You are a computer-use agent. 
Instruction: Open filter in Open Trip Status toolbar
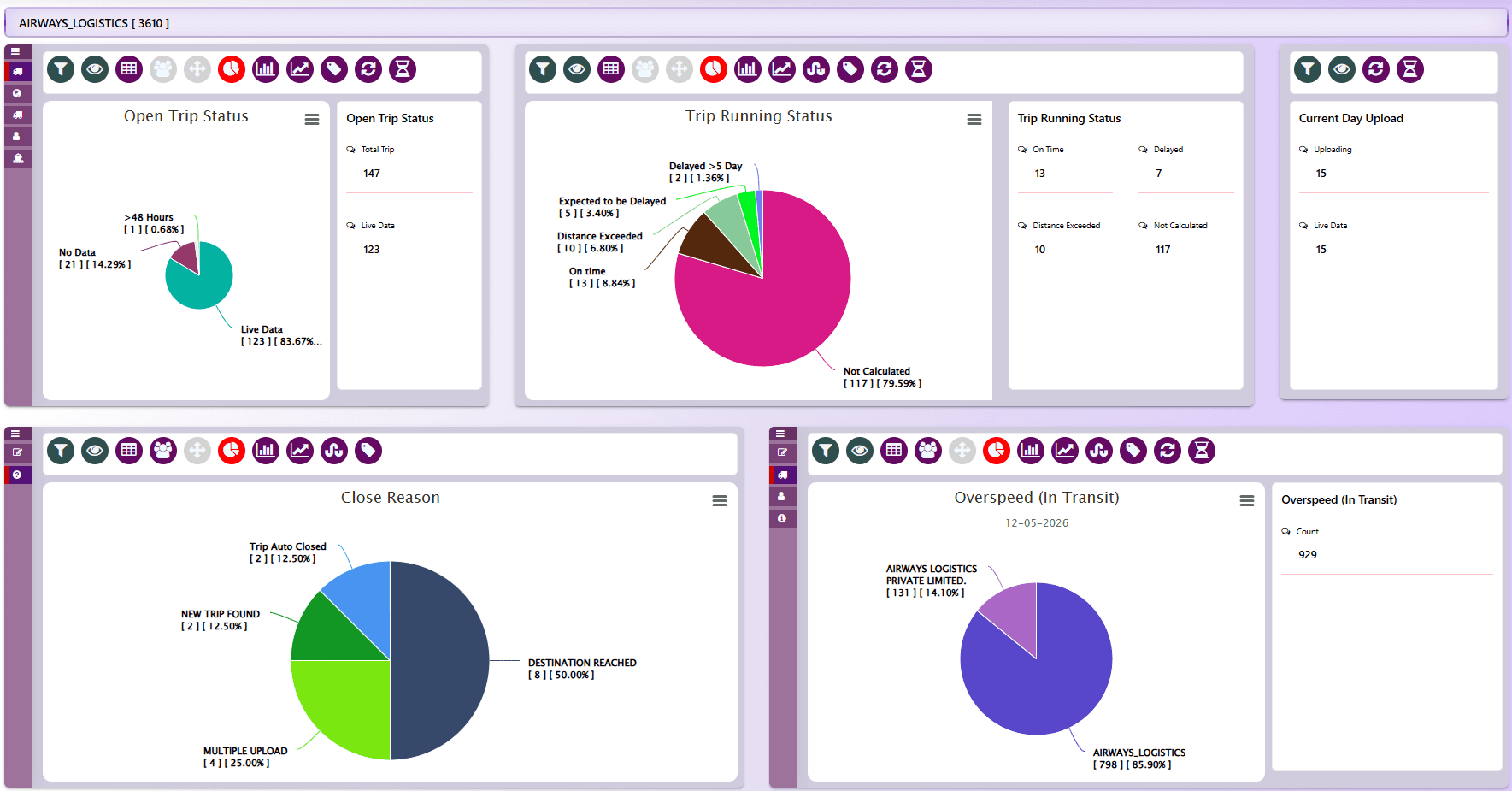coord(61,69)
